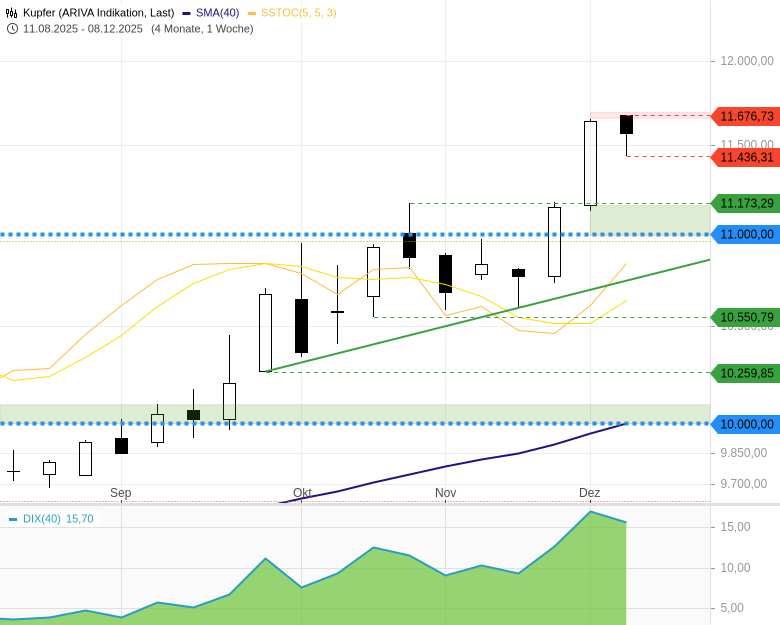This screenshot has width=780, height=625.
Task: Click the blue 10.000,00 support level tag
Action: pos(746,424)
